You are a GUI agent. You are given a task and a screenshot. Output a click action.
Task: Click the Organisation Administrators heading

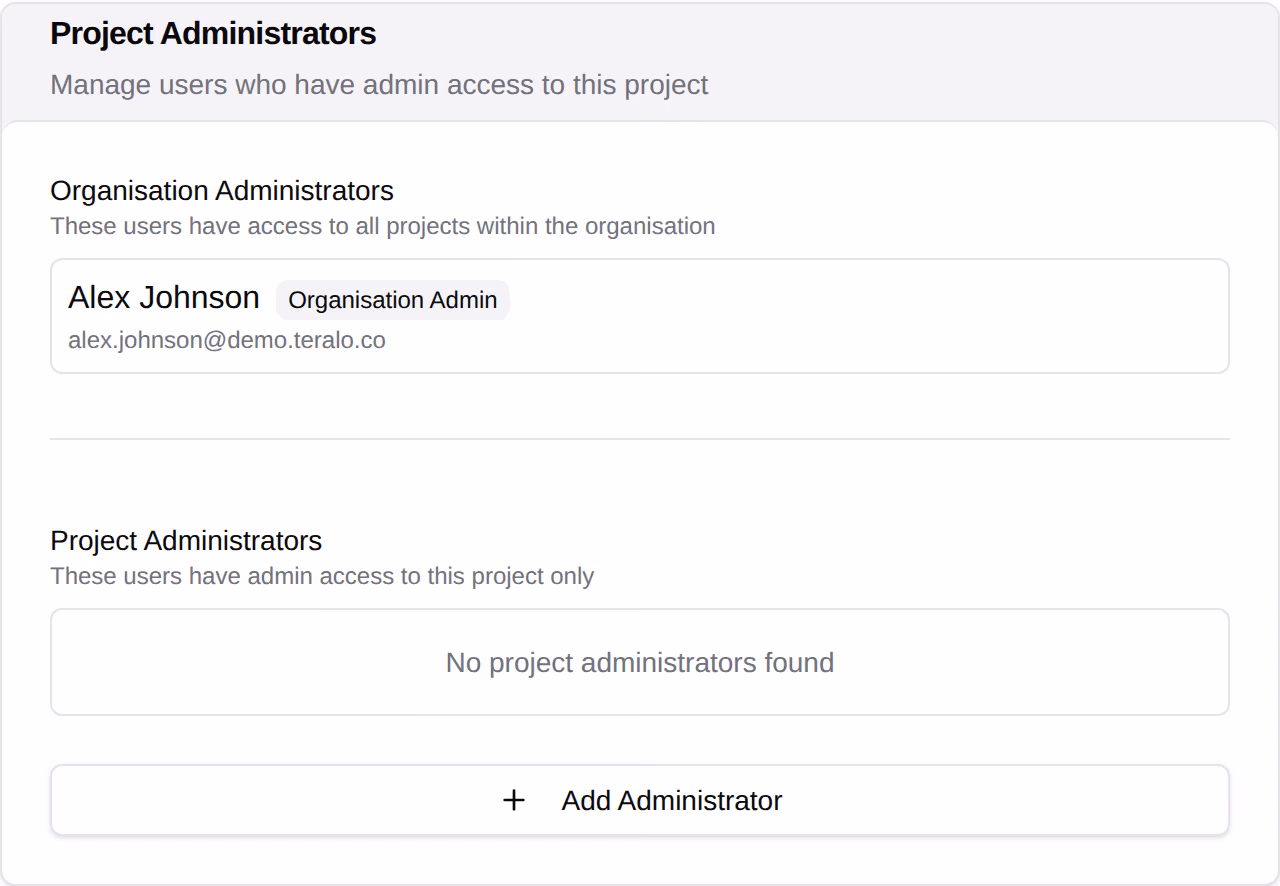222,190
